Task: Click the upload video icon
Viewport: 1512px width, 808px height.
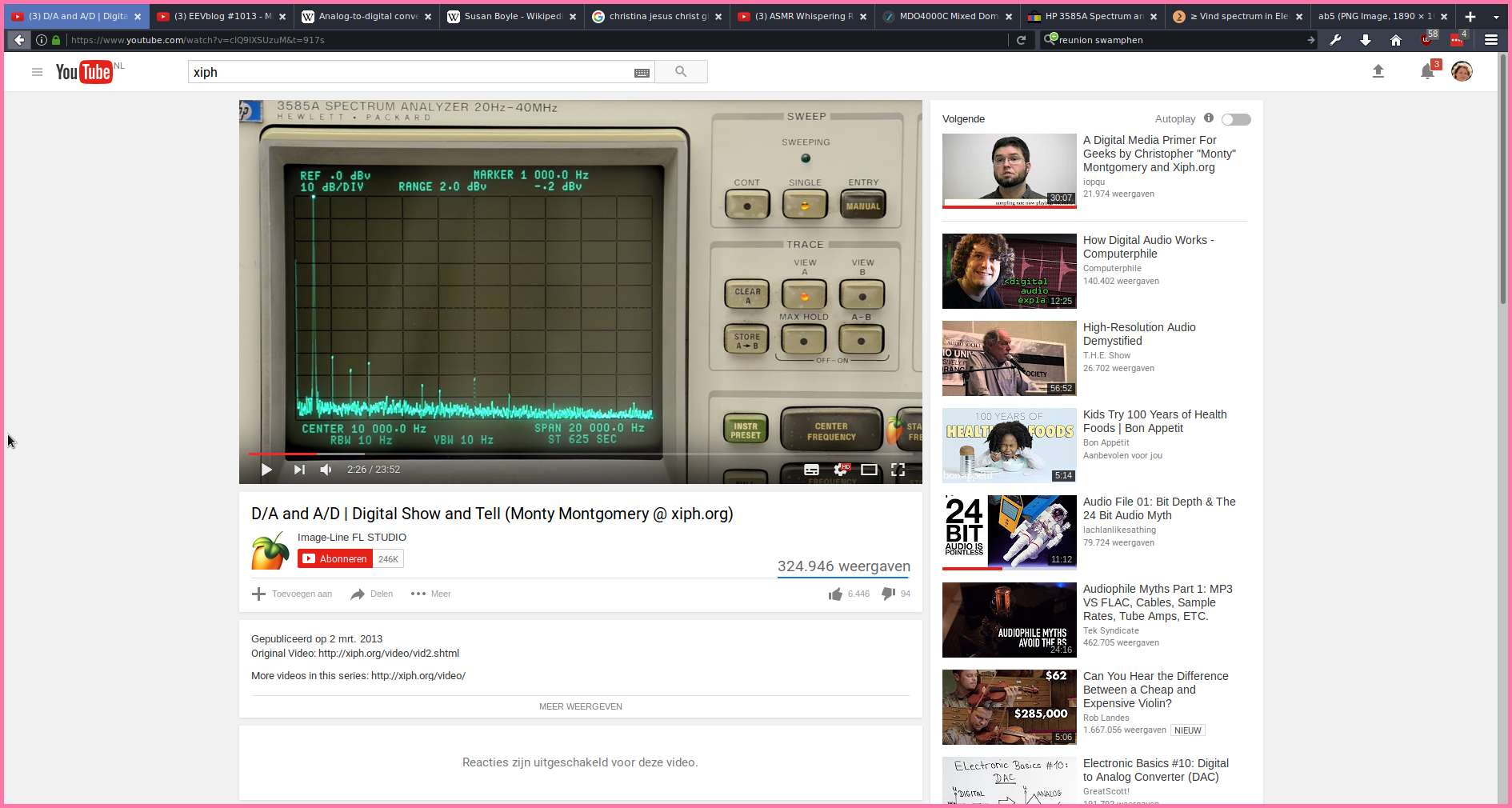Action: pos(1378,72)
